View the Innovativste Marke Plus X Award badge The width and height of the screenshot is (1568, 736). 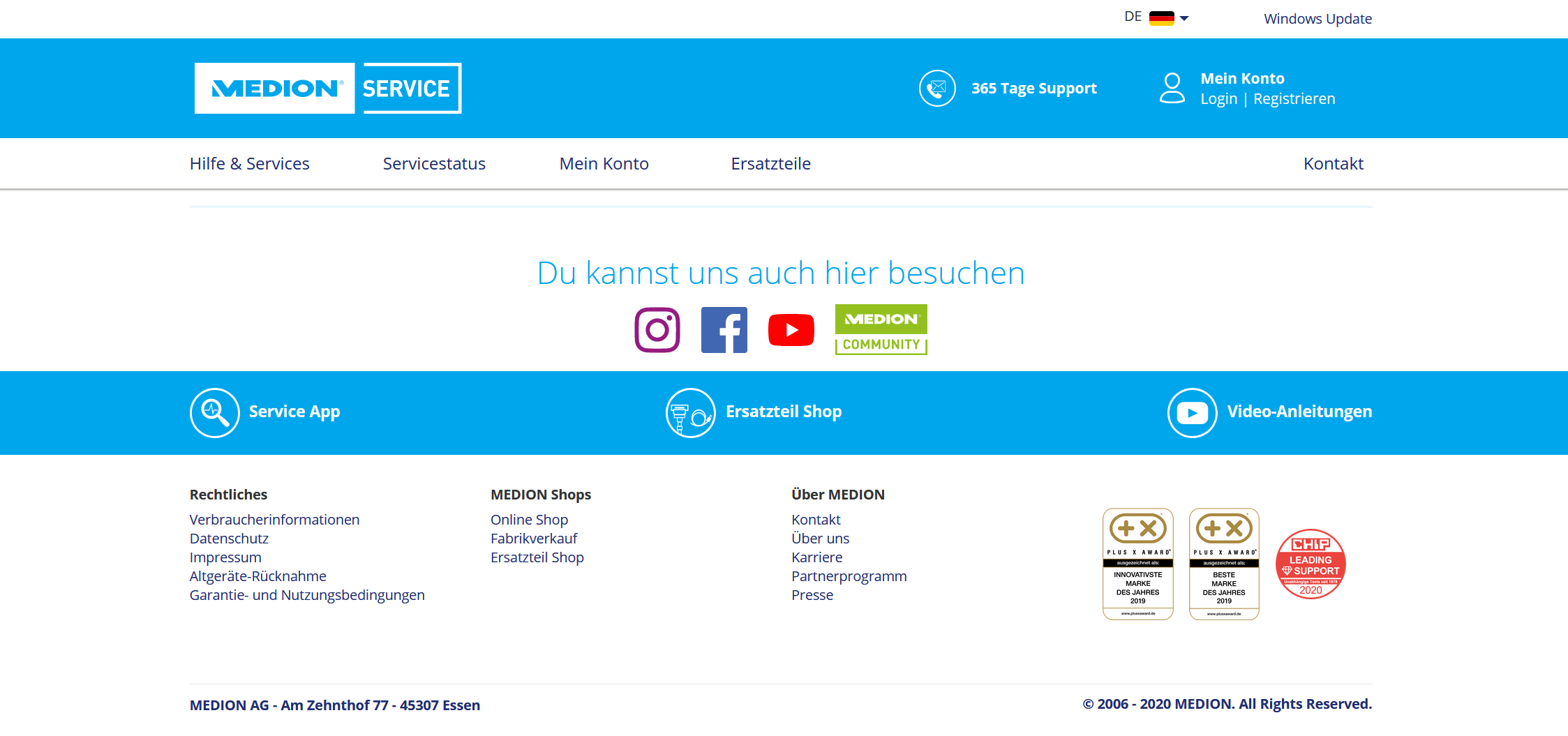point(1137,564)
